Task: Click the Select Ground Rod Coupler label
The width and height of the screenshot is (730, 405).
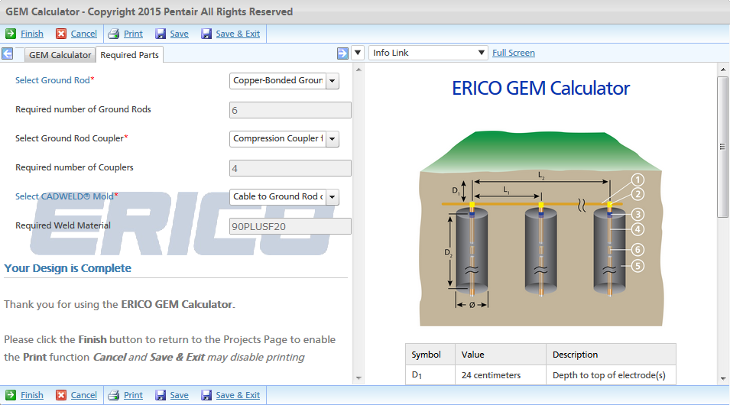Action: pos(71,138)
